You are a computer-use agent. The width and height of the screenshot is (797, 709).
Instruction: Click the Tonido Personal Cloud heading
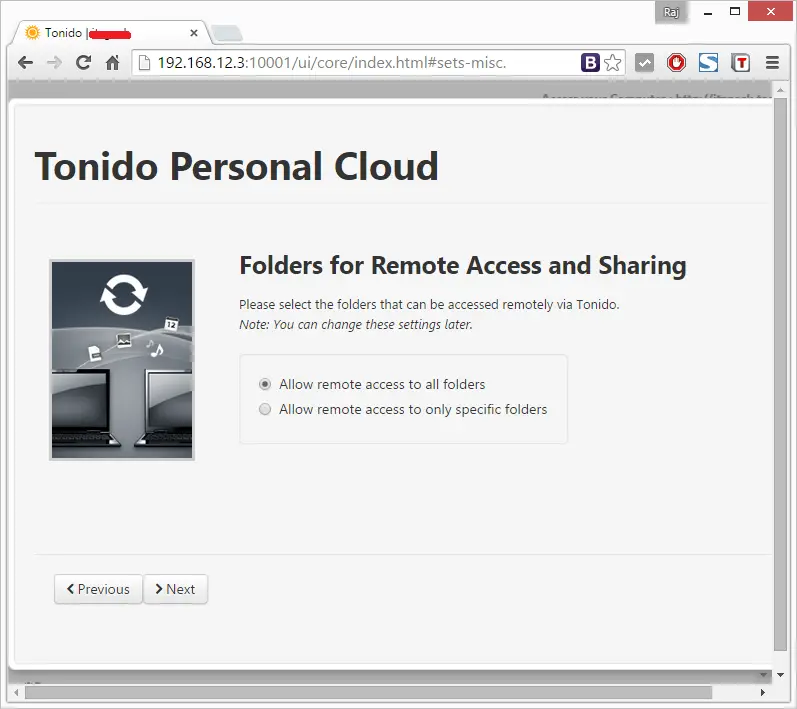pyautogui.click(x=236, y=167)
